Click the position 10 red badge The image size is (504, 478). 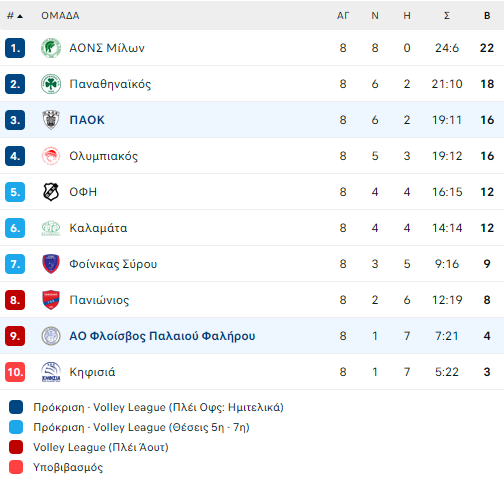coord(15,372)
